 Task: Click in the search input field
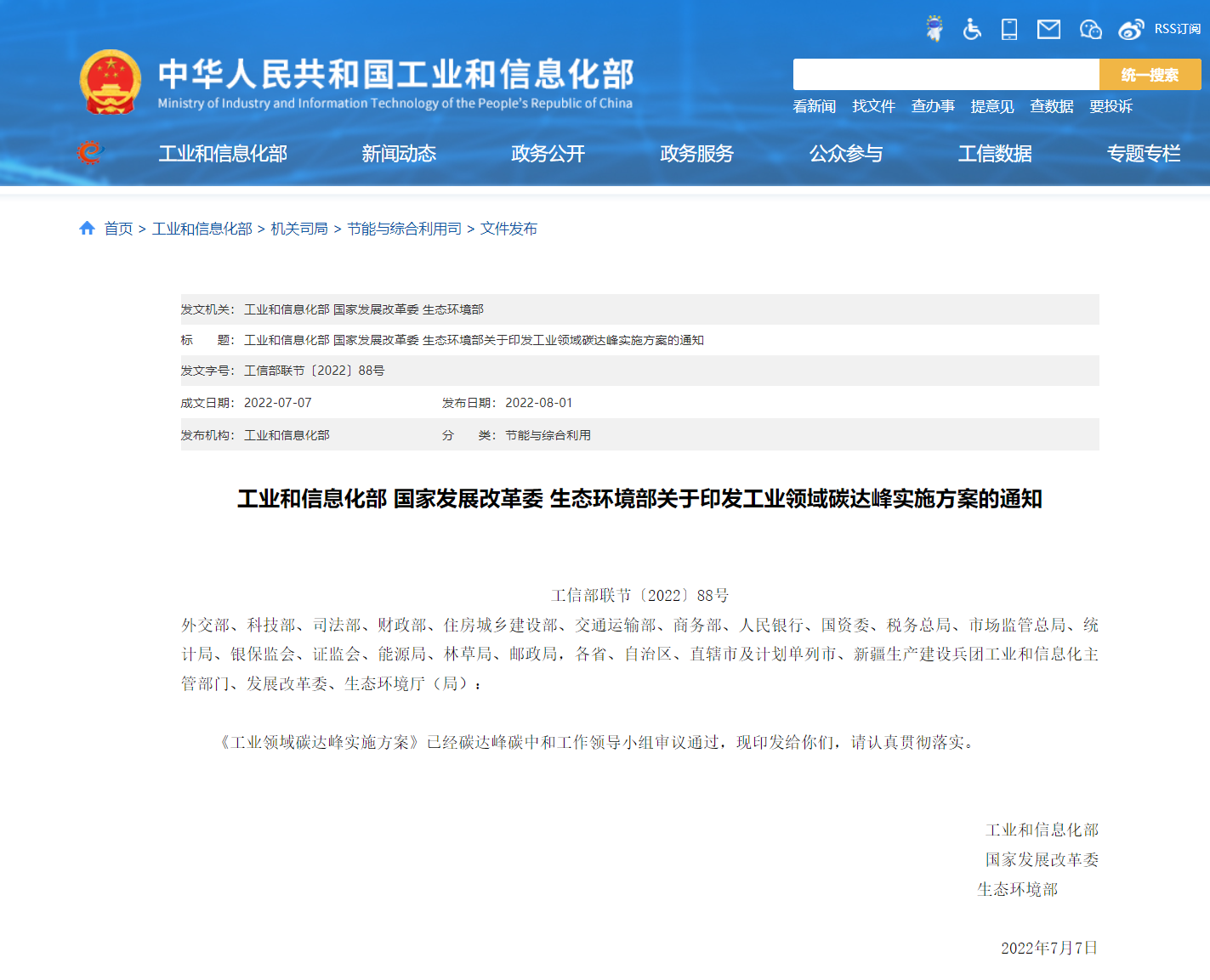[x=946, y=75]
